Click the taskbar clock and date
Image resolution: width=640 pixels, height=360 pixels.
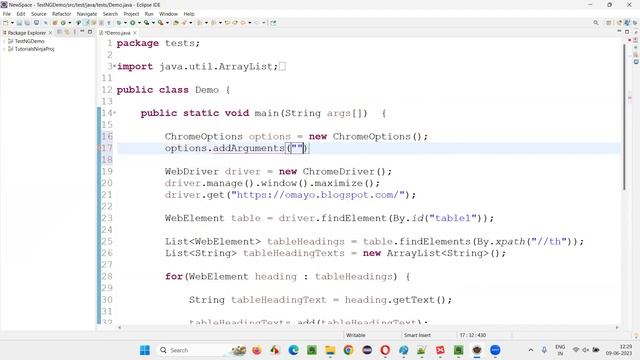tap(620, 350)
